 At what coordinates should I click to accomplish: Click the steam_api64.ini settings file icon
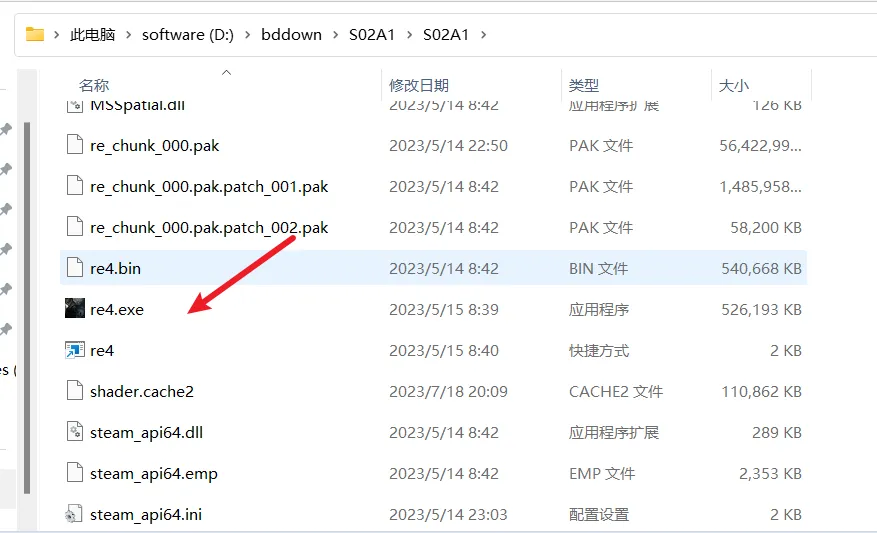74,514
